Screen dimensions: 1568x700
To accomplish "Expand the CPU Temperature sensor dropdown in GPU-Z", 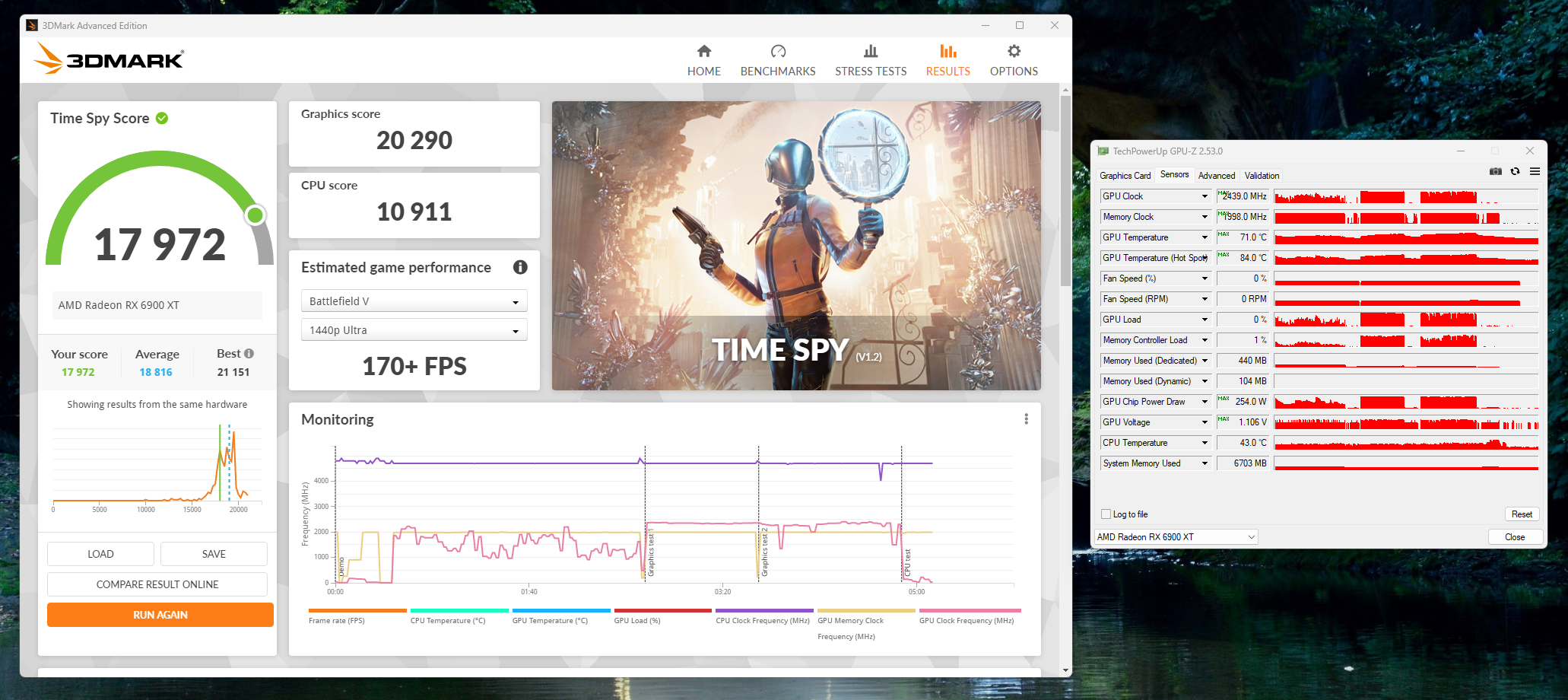I will 1205,443.
